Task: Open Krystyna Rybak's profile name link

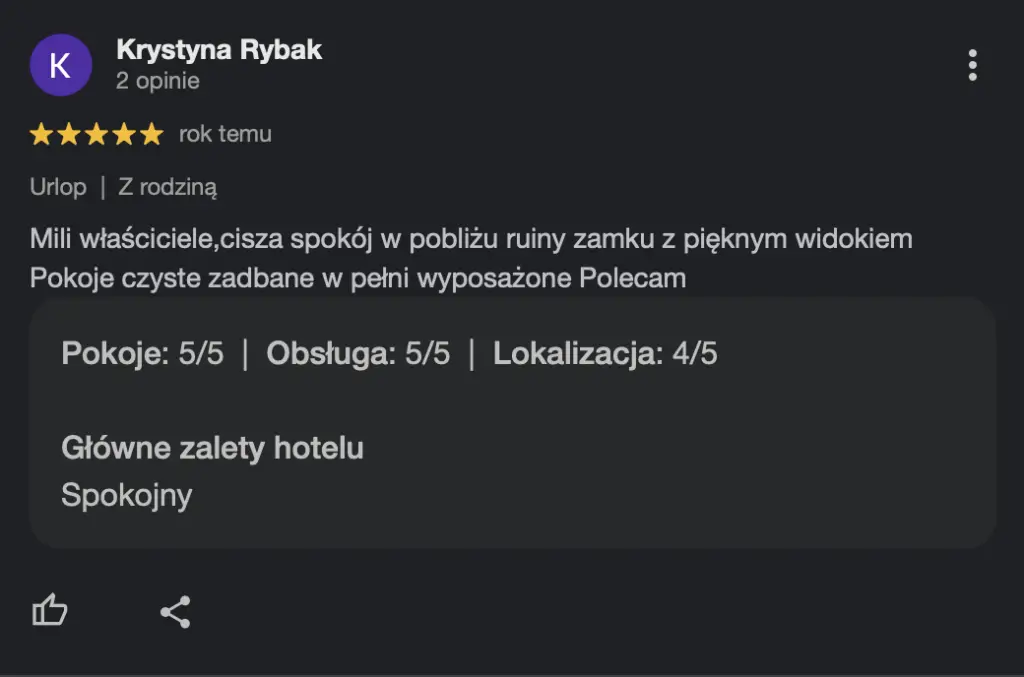Action: point(219,50)
